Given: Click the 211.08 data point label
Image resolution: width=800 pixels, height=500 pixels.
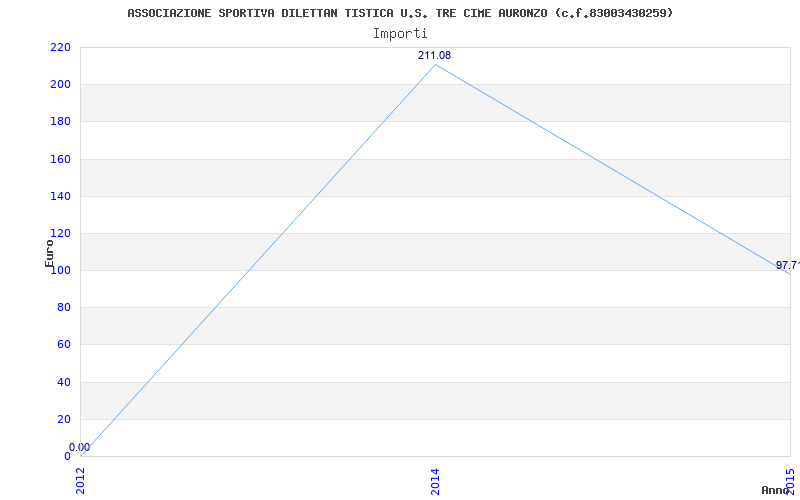Looking at the screenshot, I should tap(435, 56).
